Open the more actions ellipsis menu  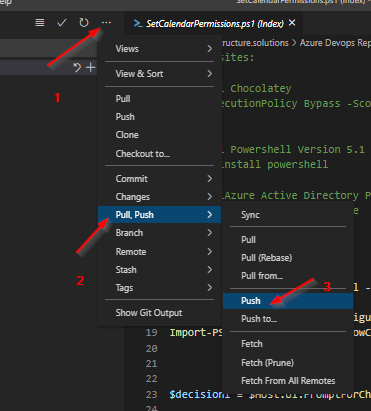click(x=106, y=23)
